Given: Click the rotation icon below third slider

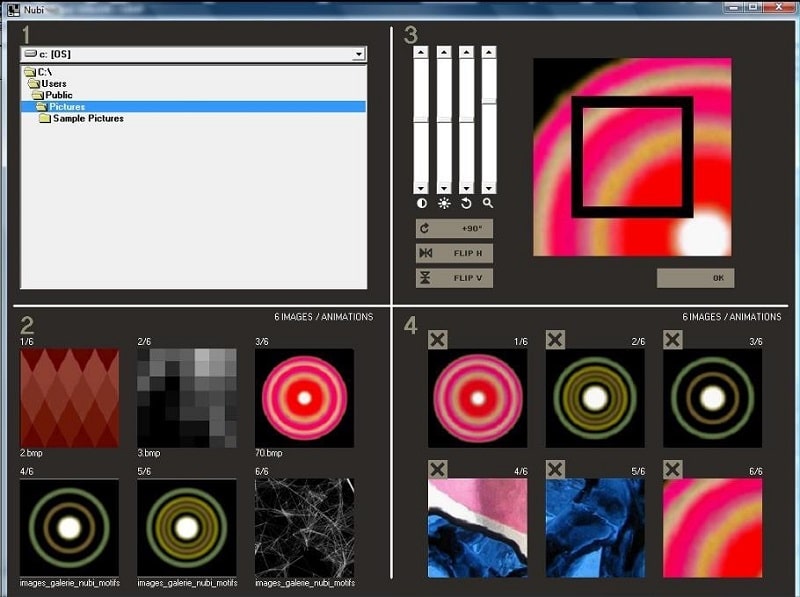Looking at the screenshot, I should point(466,203).
